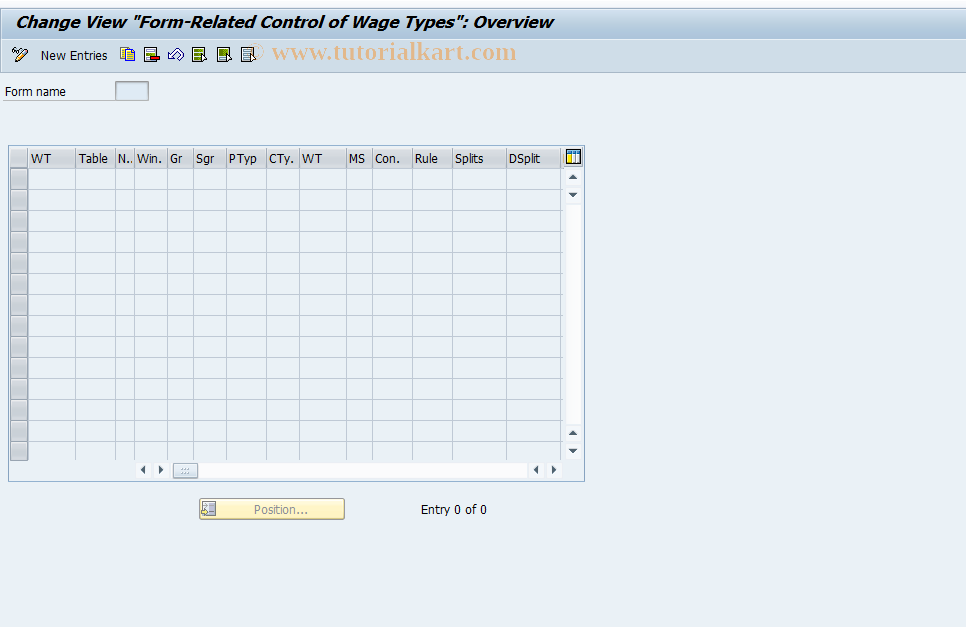The width and height of the screenshot is (966, 627).
Task: Click the Sgr column header
Action: pyautogui.click(x=209, y=158)
